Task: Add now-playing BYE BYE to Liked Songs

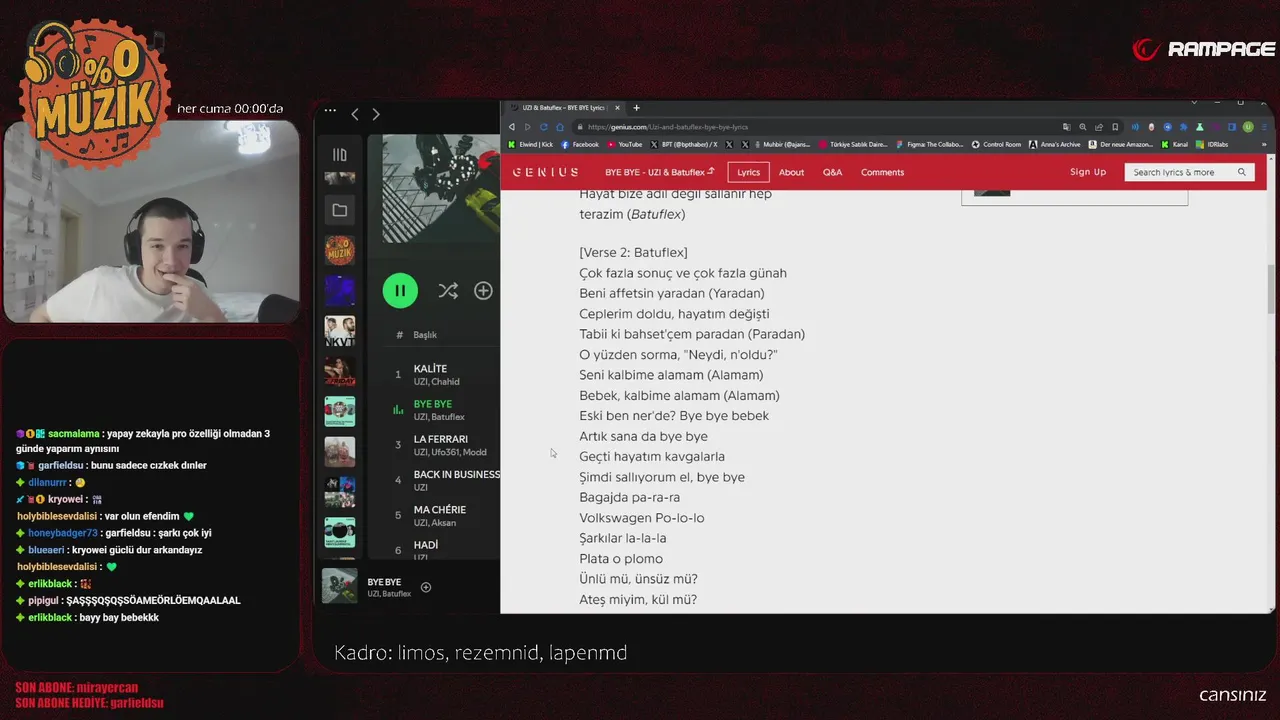Action: click(x=425, y=587)
